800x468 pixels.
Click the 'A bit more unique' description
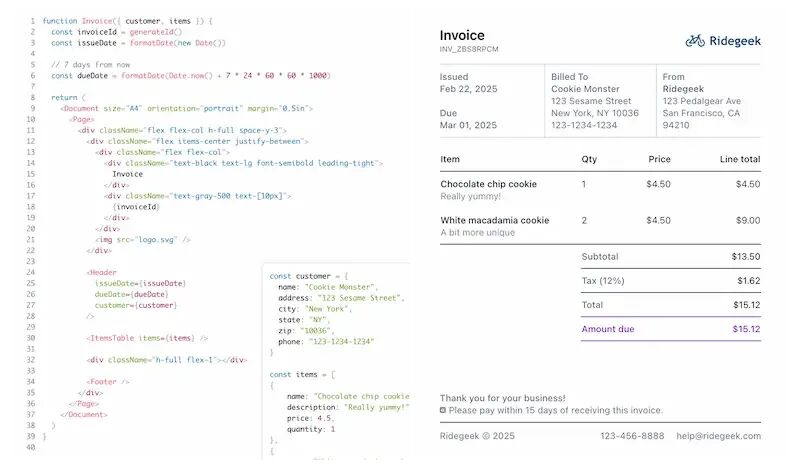[x=478, y=233]
